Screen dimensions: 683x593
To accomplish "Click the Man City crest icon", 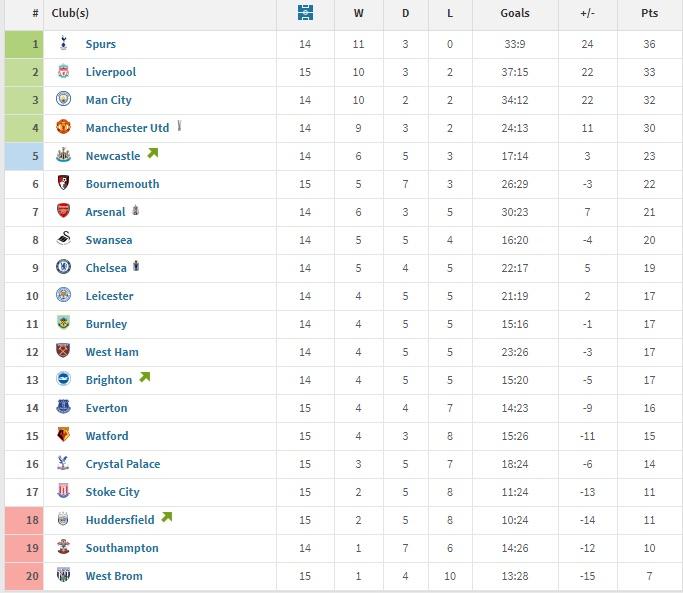I will tap(64, 99).
